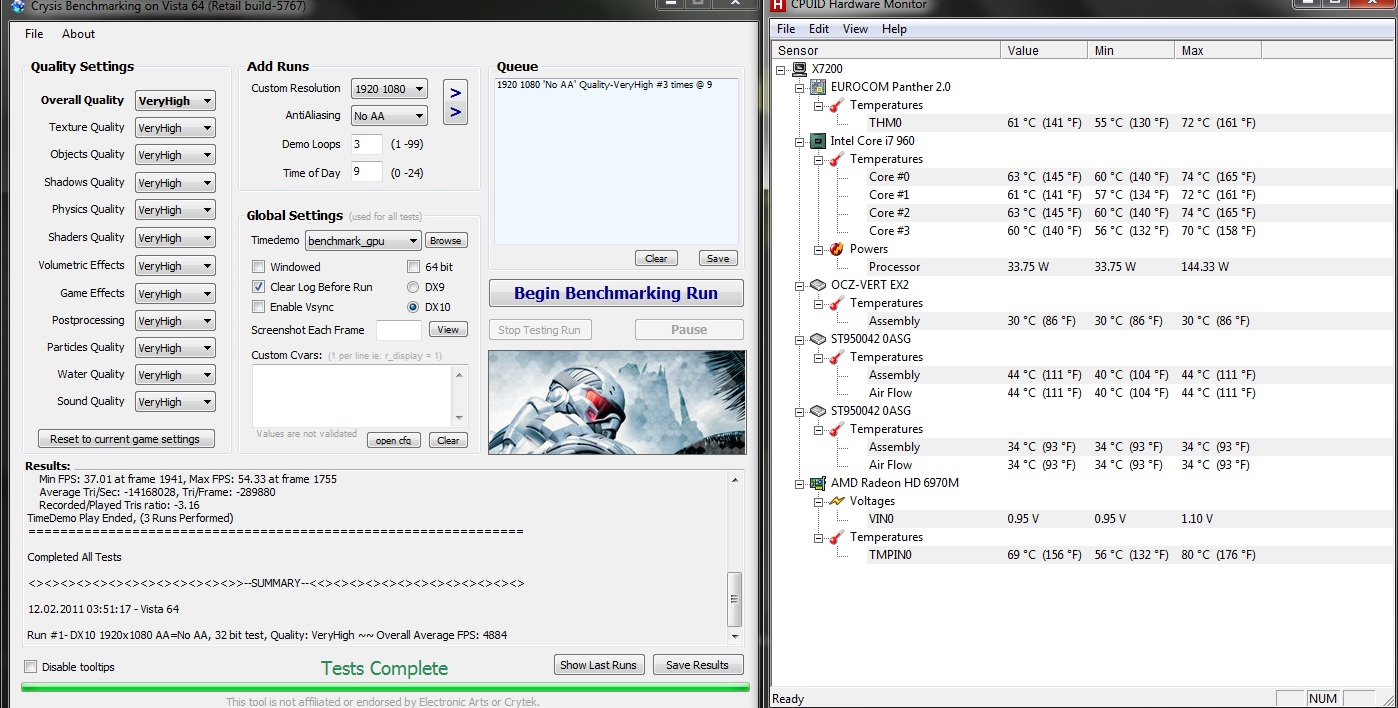Open the AntiAliasing dropdown
This screenshot has width=1398, height=708.
click(x=389, y=116)
